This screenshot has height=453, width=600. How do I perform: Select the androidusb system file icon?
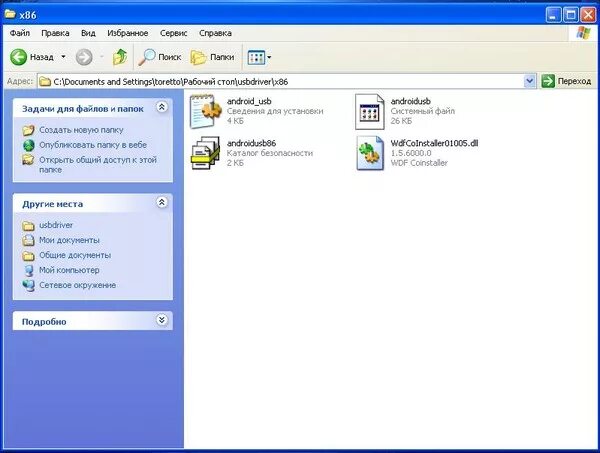pos(370,112)
